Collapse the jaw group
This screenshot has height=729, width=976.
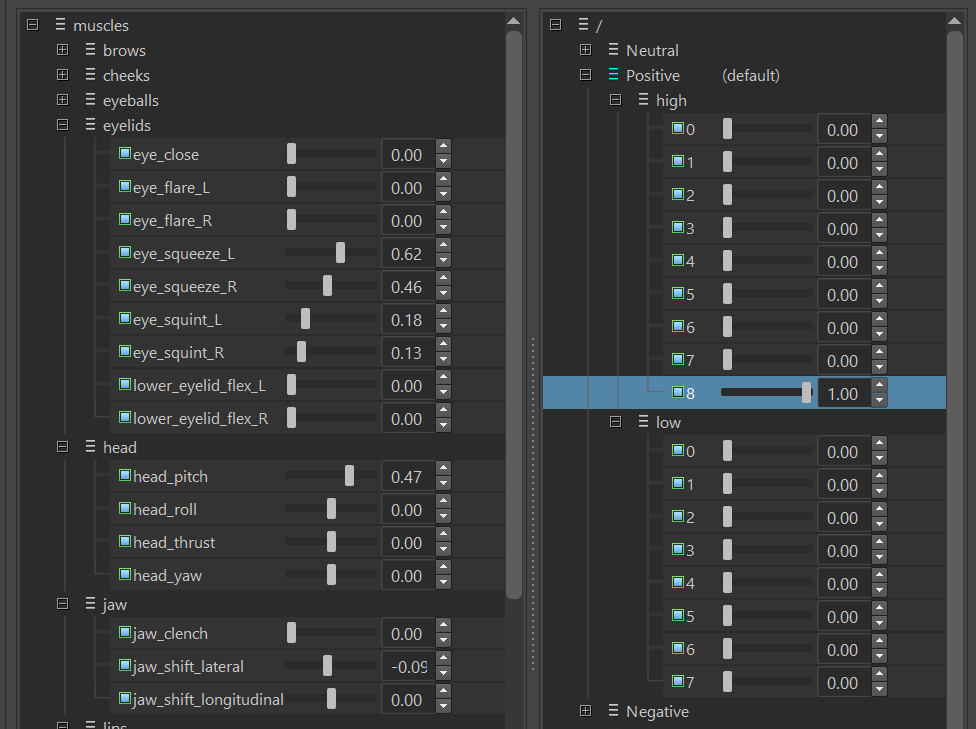point(62,604)
